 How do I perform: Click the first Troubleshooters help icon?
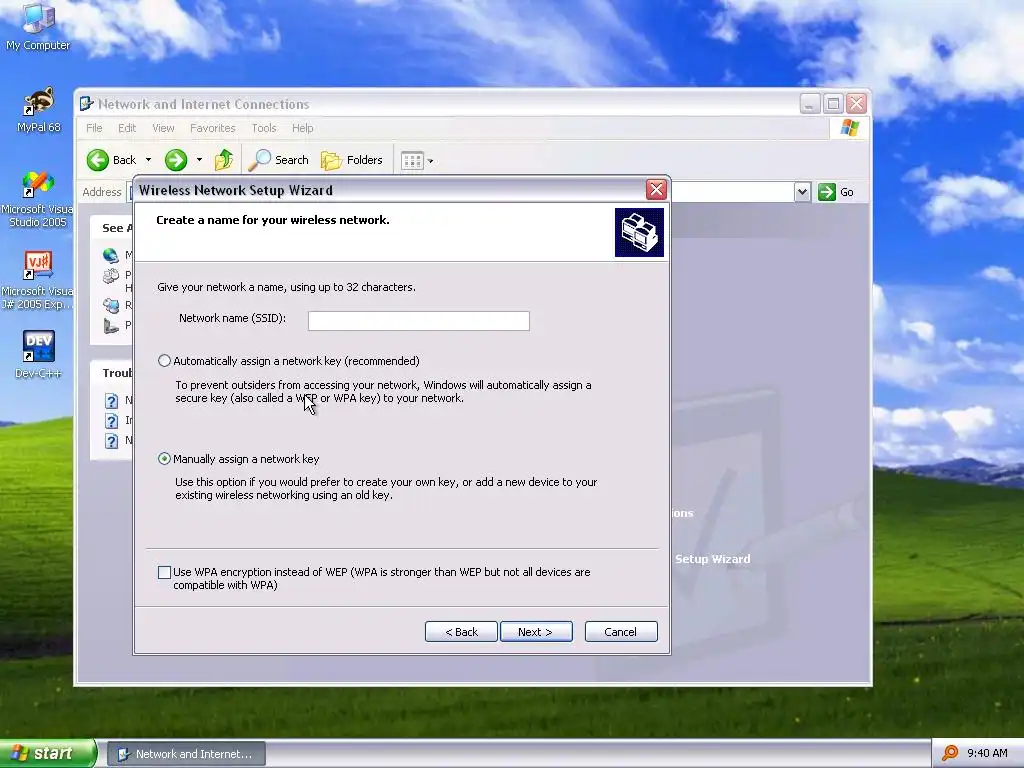pyautogui.click(x=112, y=400)
